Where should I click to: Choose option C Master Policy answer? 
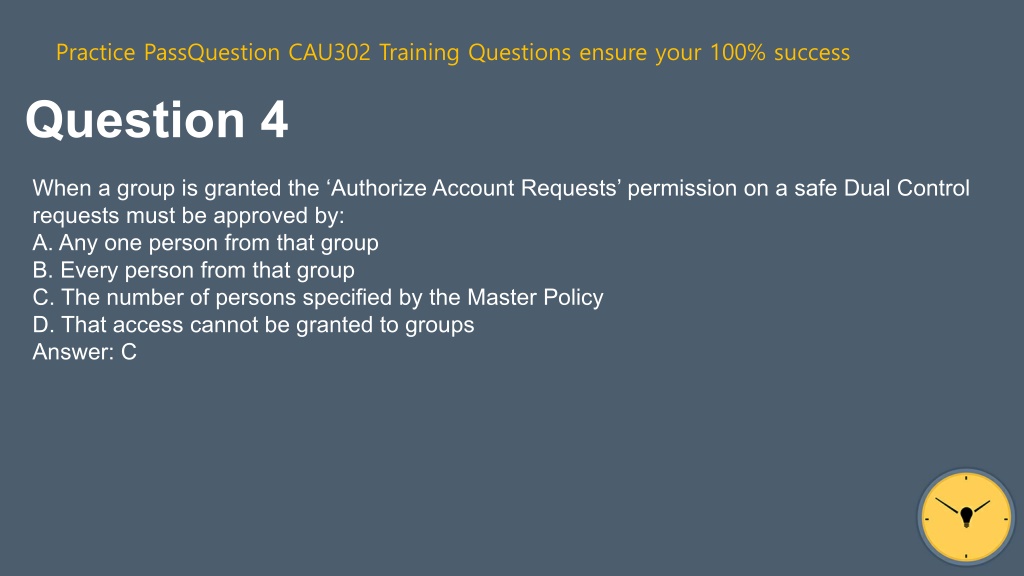(318, 298)
